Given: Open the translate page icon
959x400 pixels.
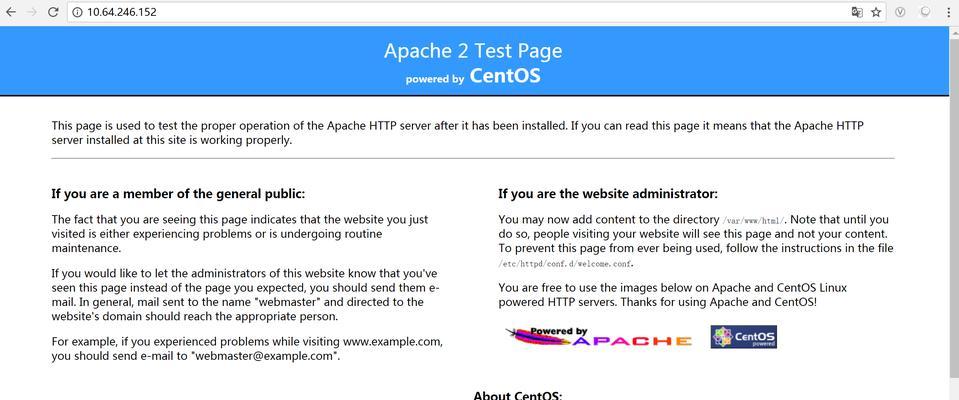Looking at the screenshot, I should 857,12.
